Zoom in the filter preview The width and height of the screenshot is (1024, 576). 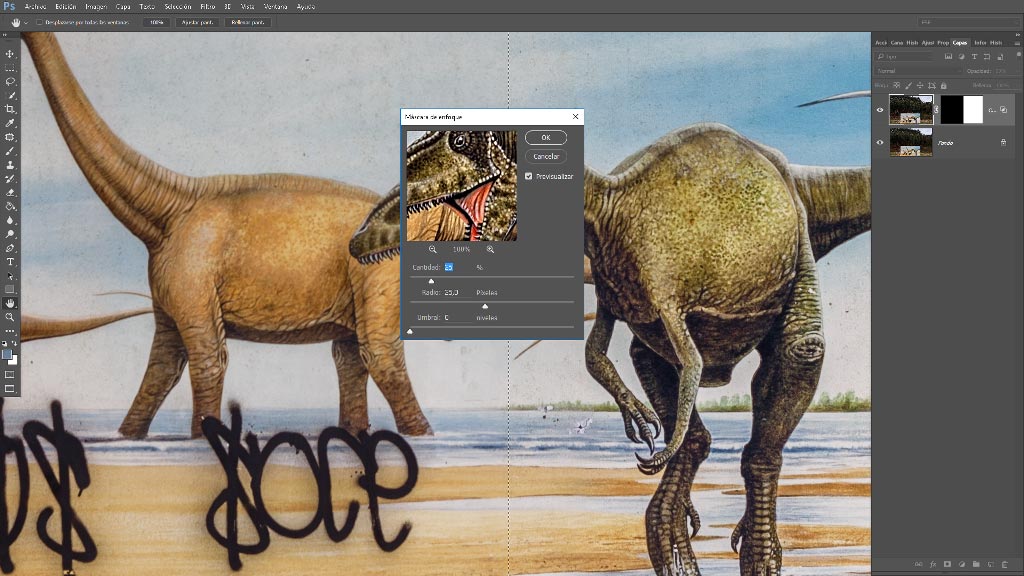[x=490, y=249]
